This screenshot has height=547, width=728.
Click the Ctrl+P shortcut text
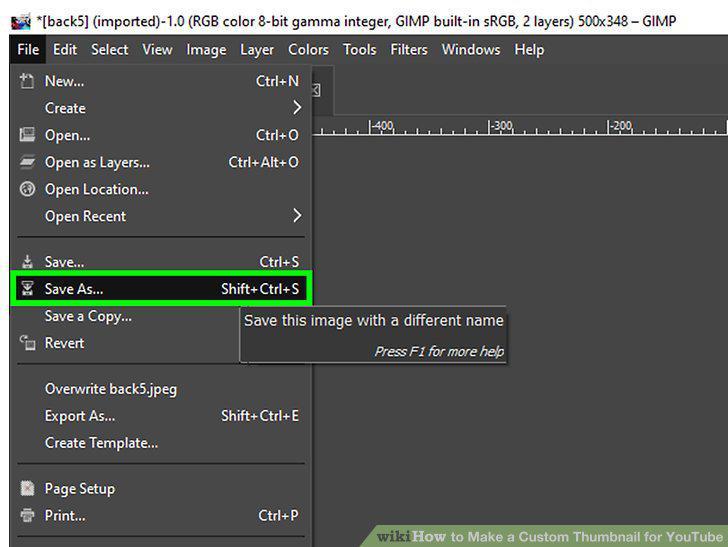coord(278,515)
